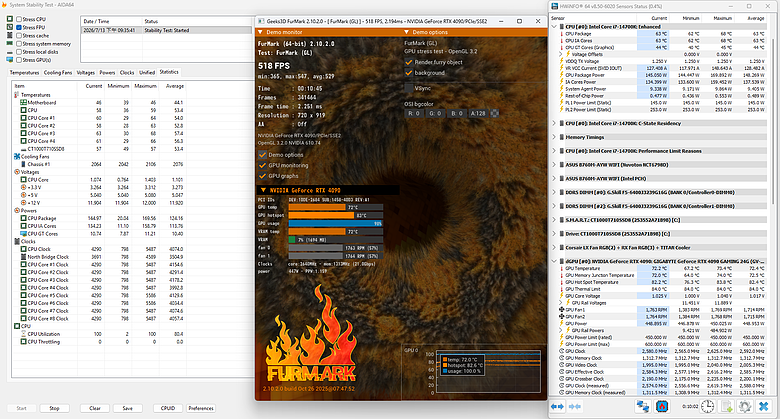Click AIDA64 Stress GPU monitor icon
The image size is (780, 419).
click(9, 60)
